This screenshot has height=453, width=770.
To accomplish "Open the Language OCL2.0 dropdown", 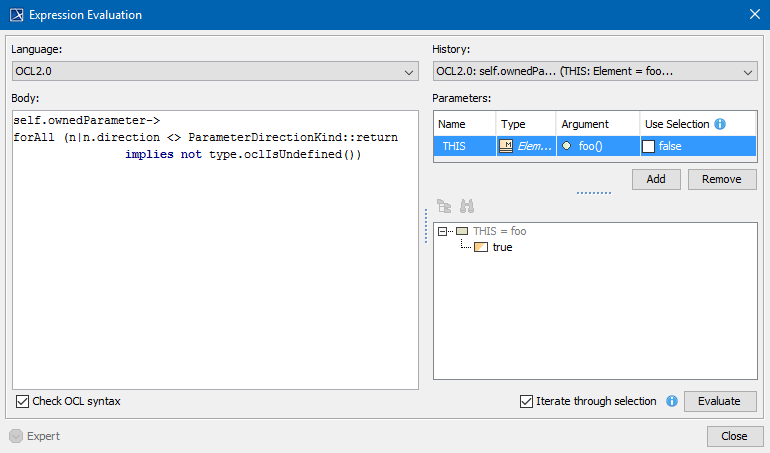I will [215, 71].
